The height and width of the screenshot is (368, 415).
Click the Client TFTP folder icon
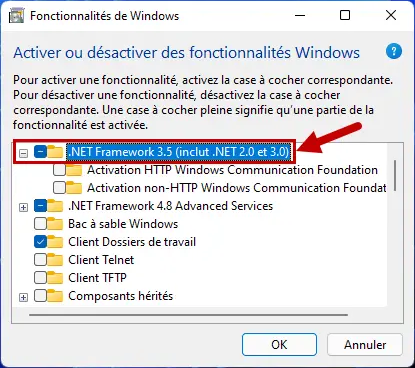point(55,278)
